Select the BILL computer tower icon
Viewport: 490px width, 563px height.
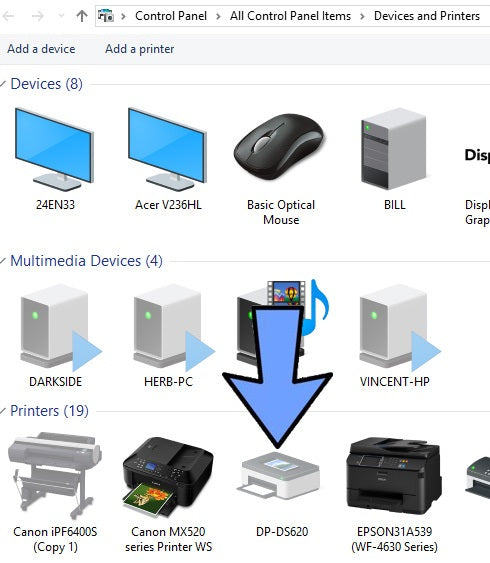[x=394, y=160]
